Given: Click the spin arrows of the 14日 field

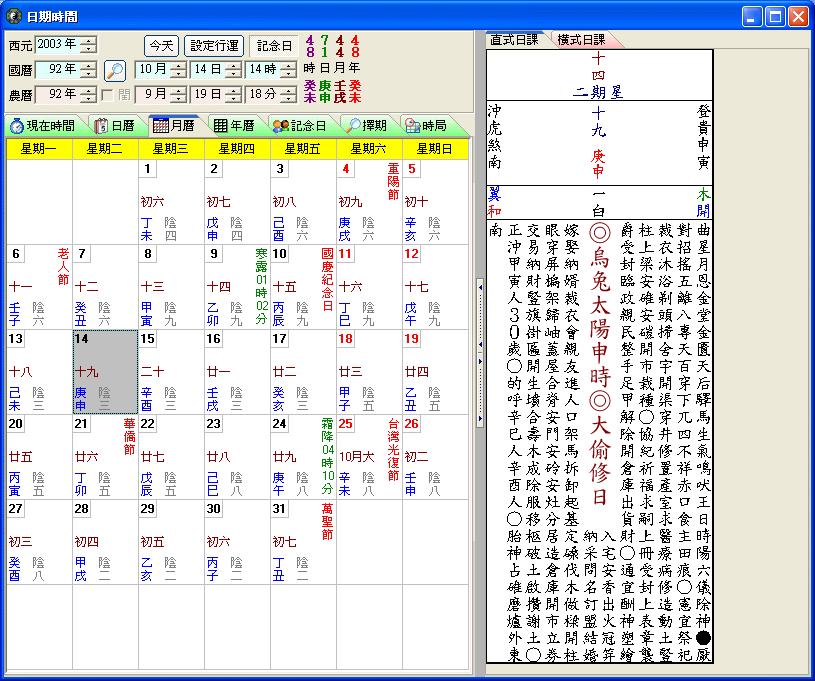Looking at the screenshot, I should pos(234,69).
